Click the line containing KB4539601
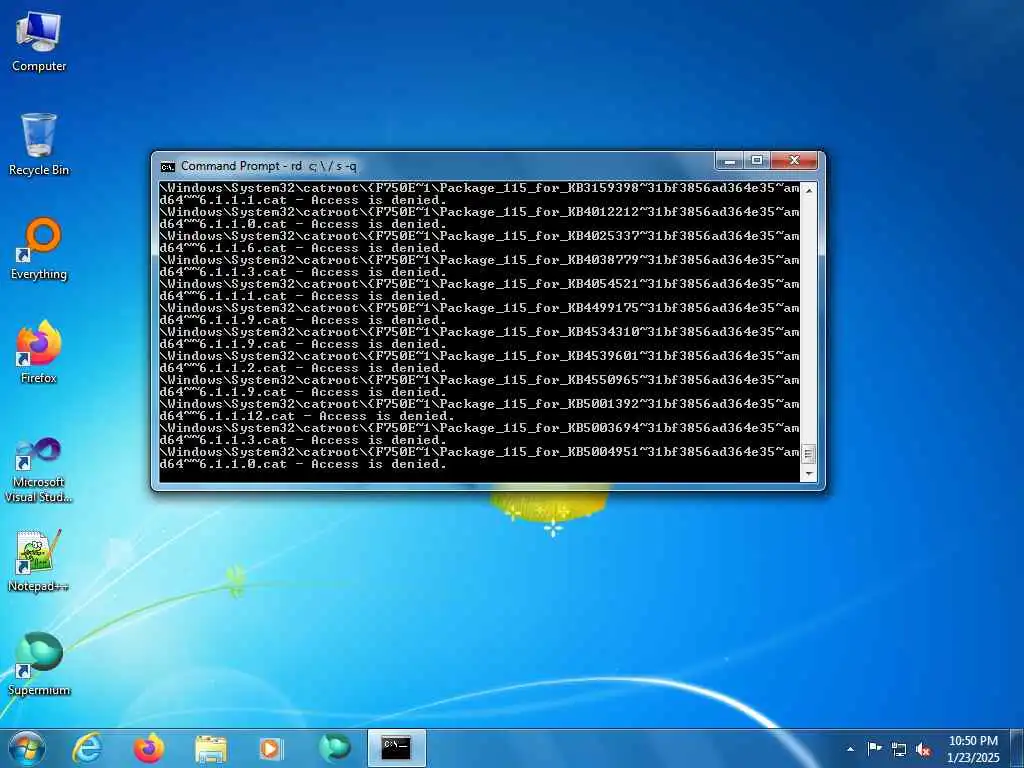The image size is (1024, 768). [x=479, y=356]
